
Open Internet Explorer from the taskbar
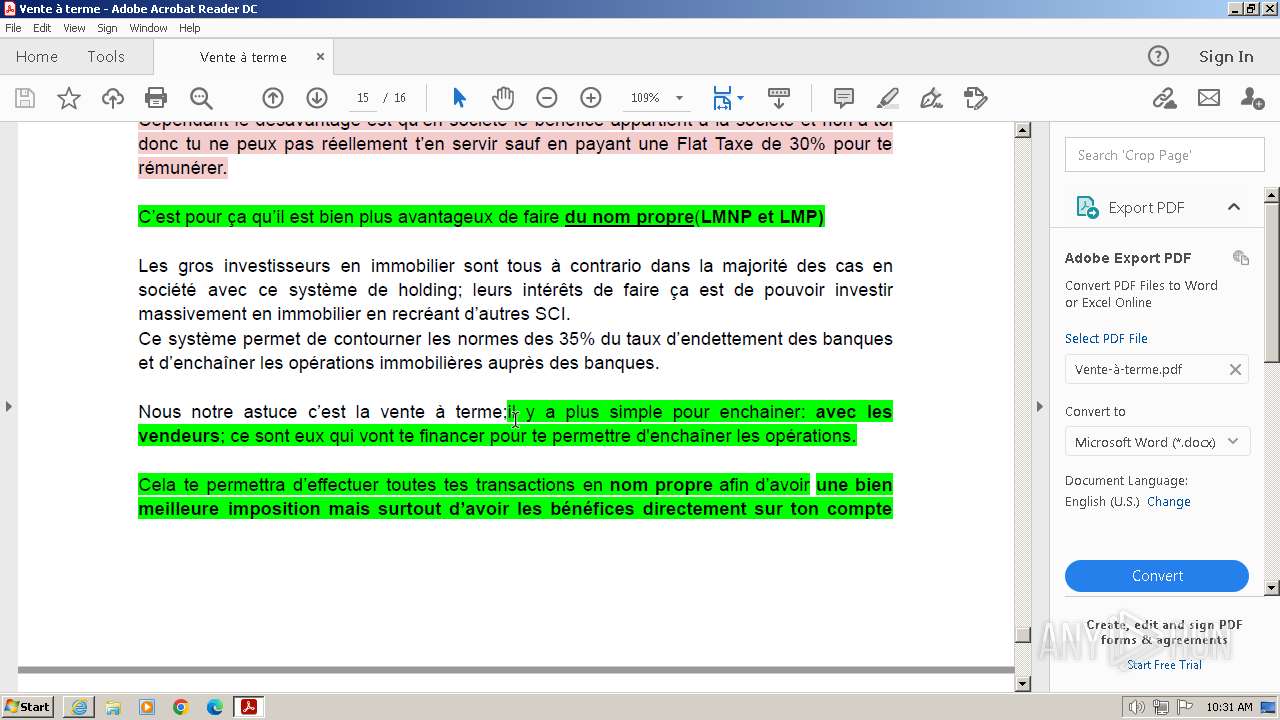point(79,707)
